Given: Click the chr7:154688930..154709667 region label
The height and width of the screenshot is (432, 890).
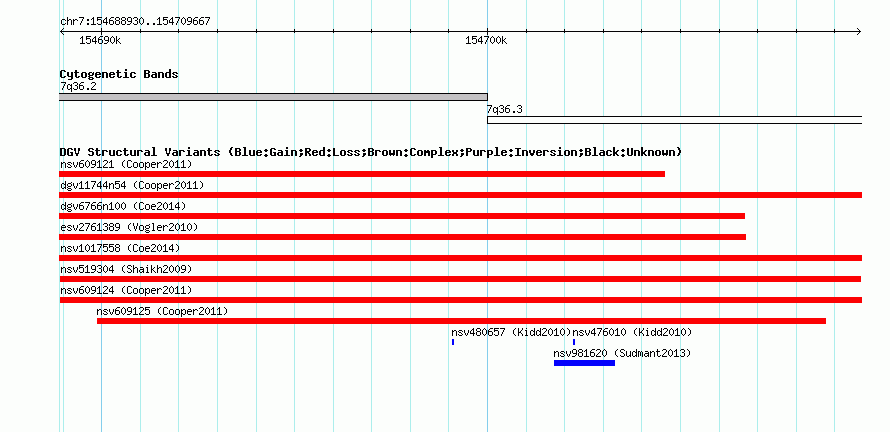Looking at the screenshot, I should 135,21.
